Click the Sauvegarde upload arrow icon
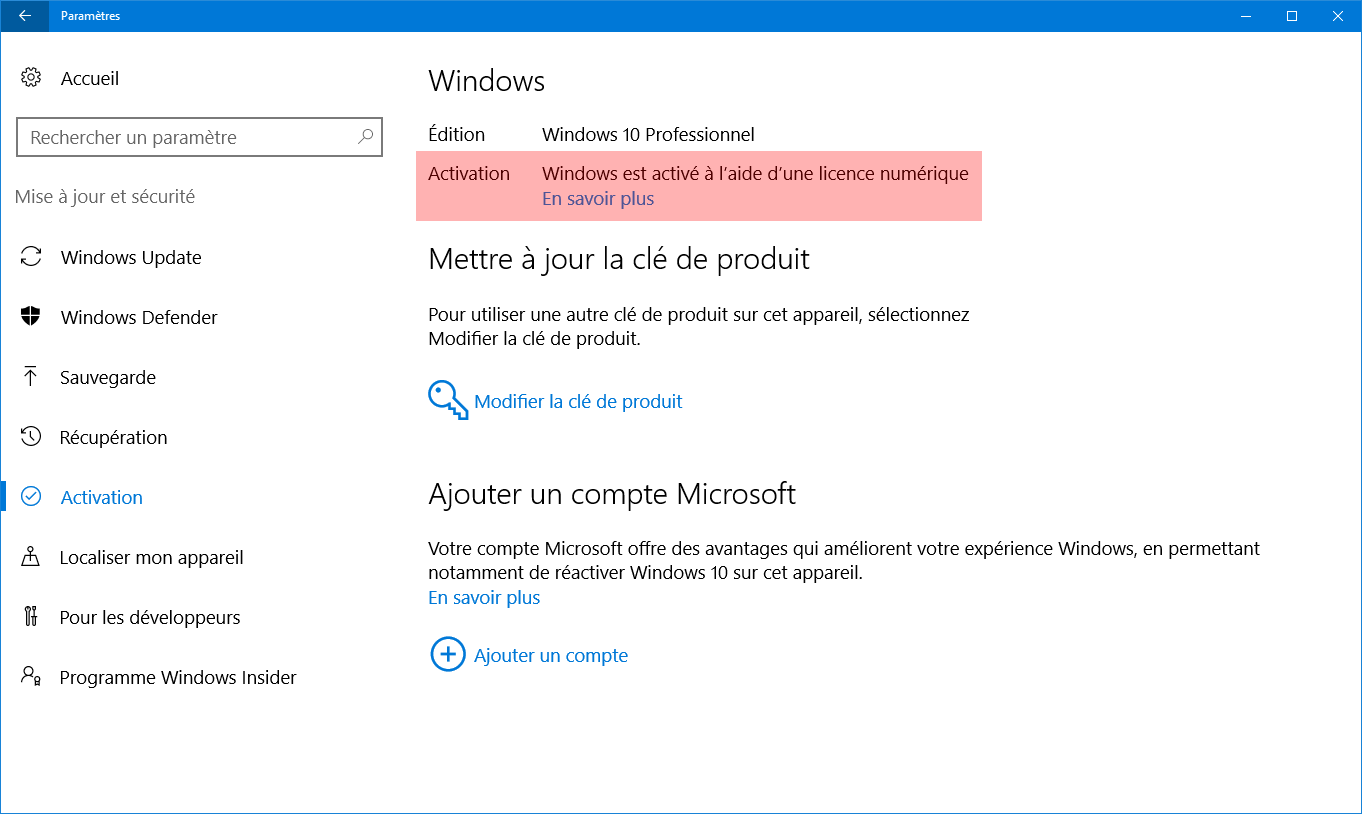The image size is (1362, 814). [x=31, y=377]
